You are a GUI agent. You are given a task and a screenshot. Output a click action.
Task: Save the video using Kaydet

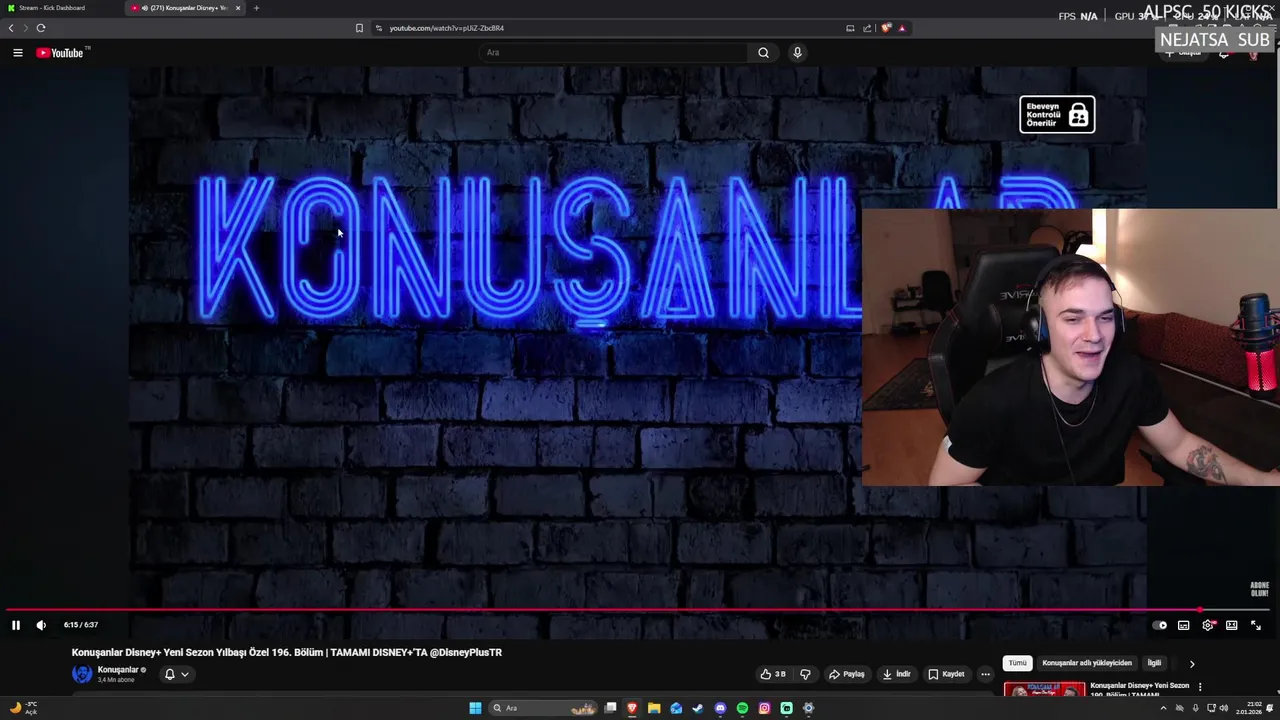point(946,674)
